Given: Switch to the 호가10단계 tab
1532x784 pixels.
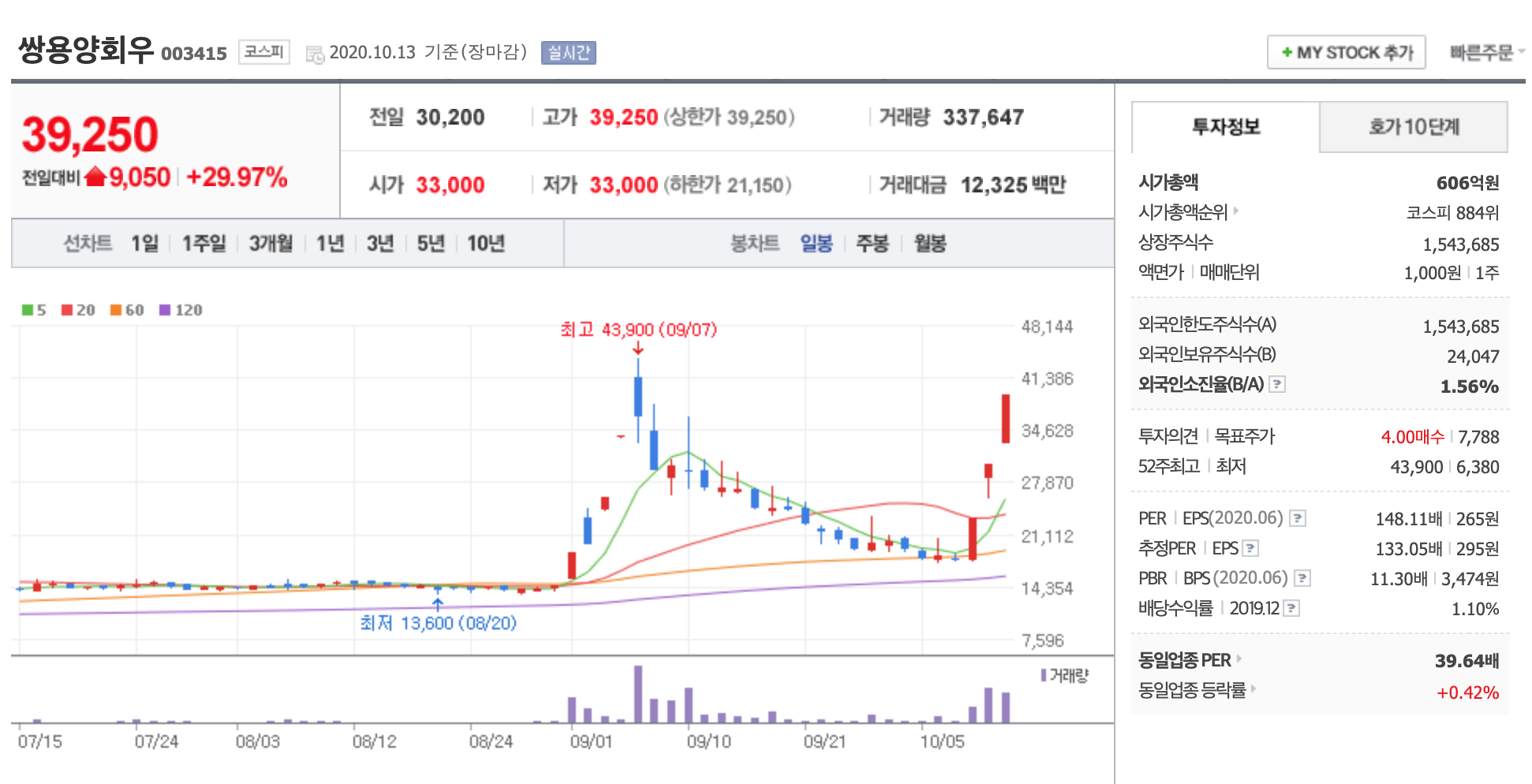Looking at the screenshot, I should 1414,127.
